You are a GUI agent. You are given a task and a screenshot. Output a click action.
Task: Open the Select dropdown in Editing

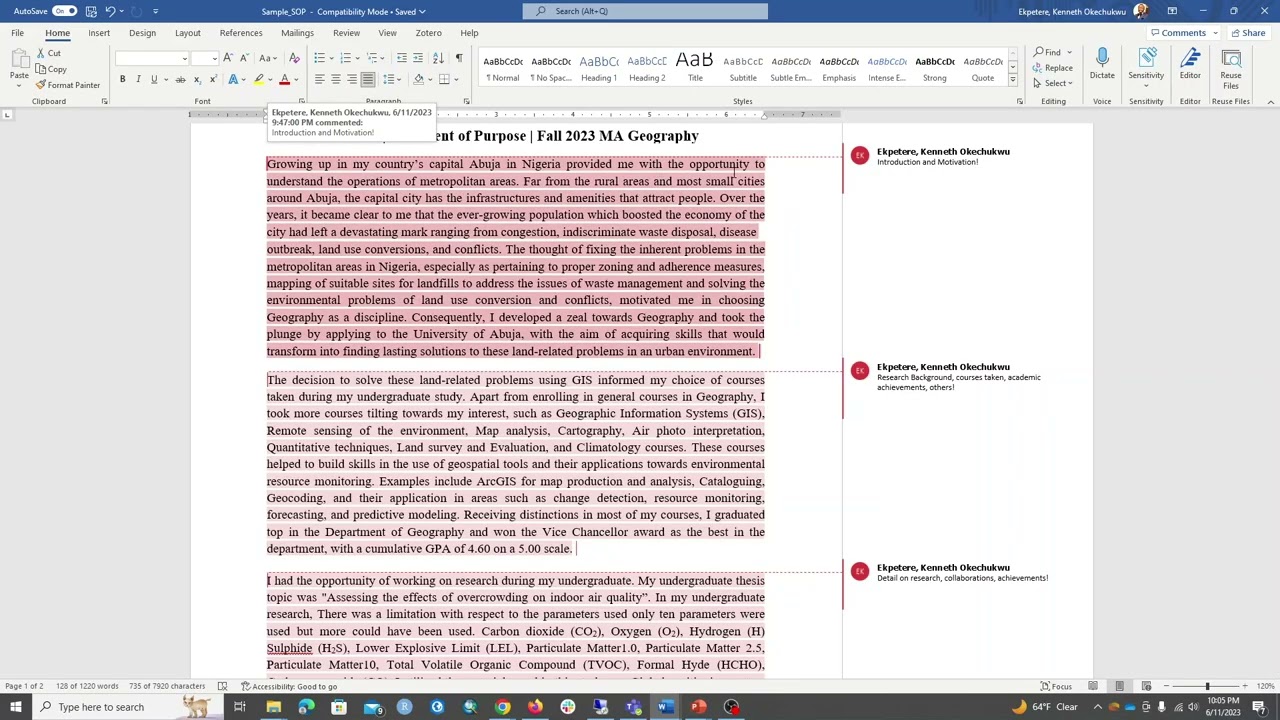pos(1053,83)
